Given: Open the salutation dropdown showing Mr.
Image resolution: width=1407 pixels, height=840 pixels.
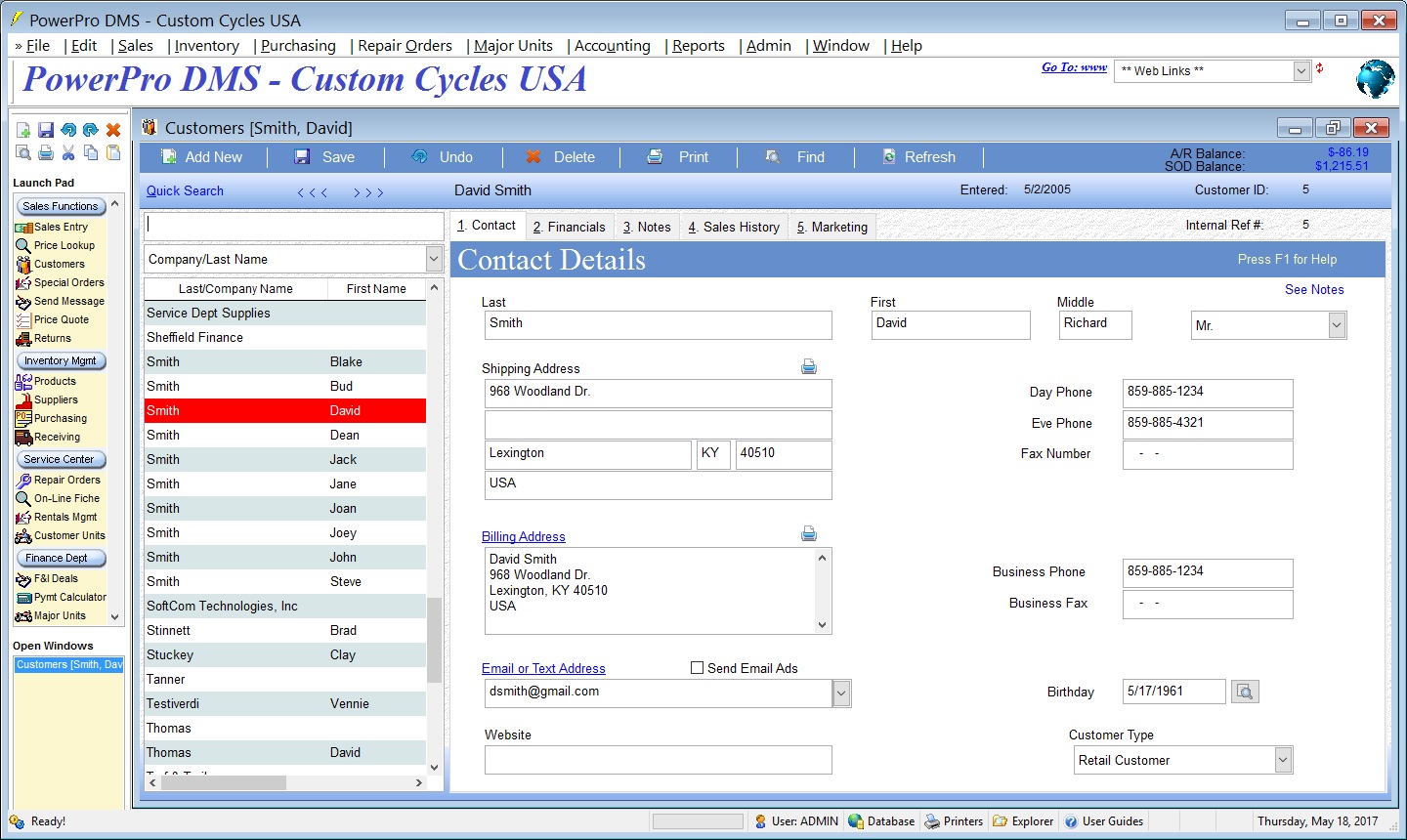Looking at the screenshot, I should 1336,324.
